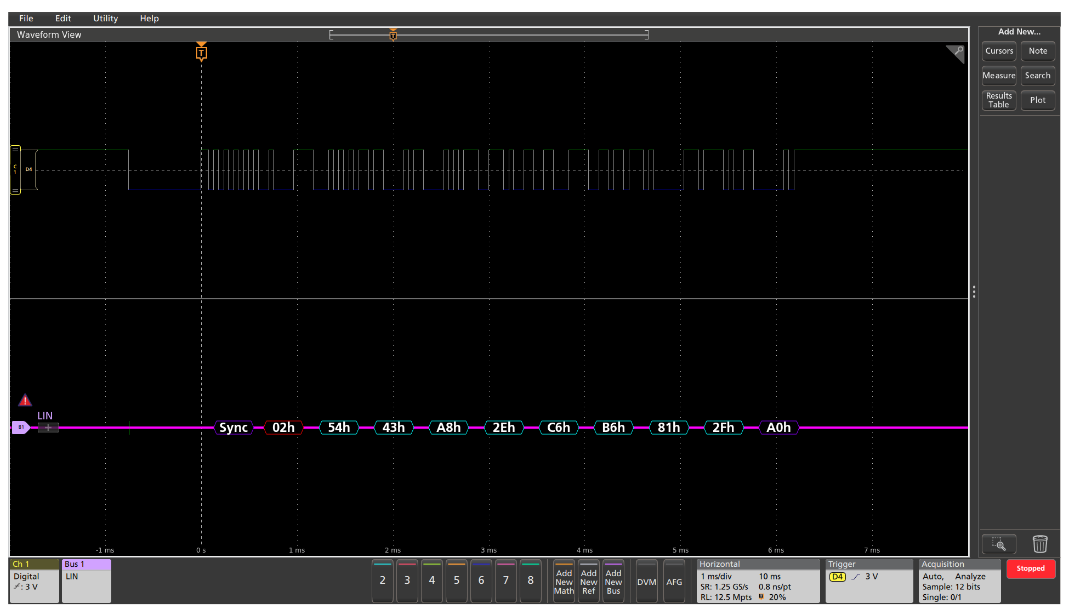Image resolution: width=1068 pixels, height=612 pixels.
Task: Enable channel 5
Action: pyautogui.click(x=456, y=579)
